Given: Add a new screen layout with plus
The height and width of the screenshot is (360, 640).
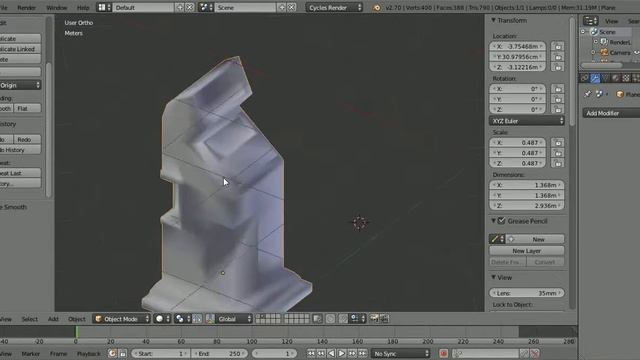Looking at the screenshot, I should (180, 7).
